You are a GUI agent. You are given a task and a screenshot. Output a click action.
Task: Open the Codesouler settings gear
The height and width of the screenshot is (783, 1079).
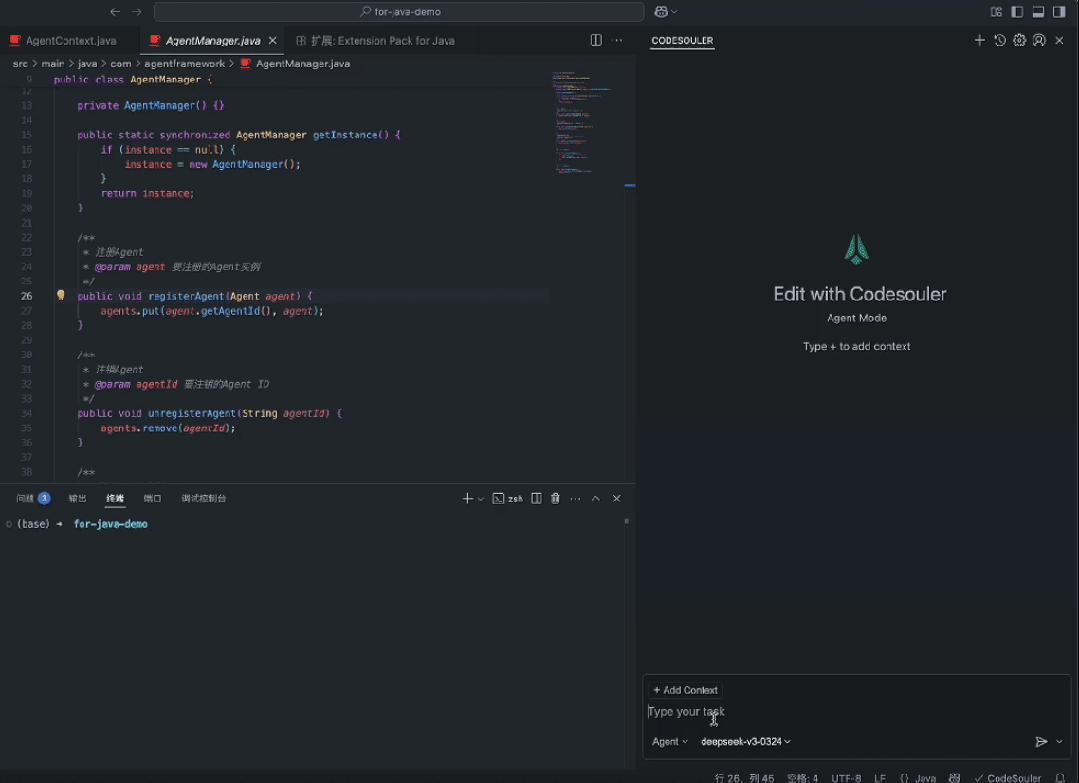(x=1018, y=40)
